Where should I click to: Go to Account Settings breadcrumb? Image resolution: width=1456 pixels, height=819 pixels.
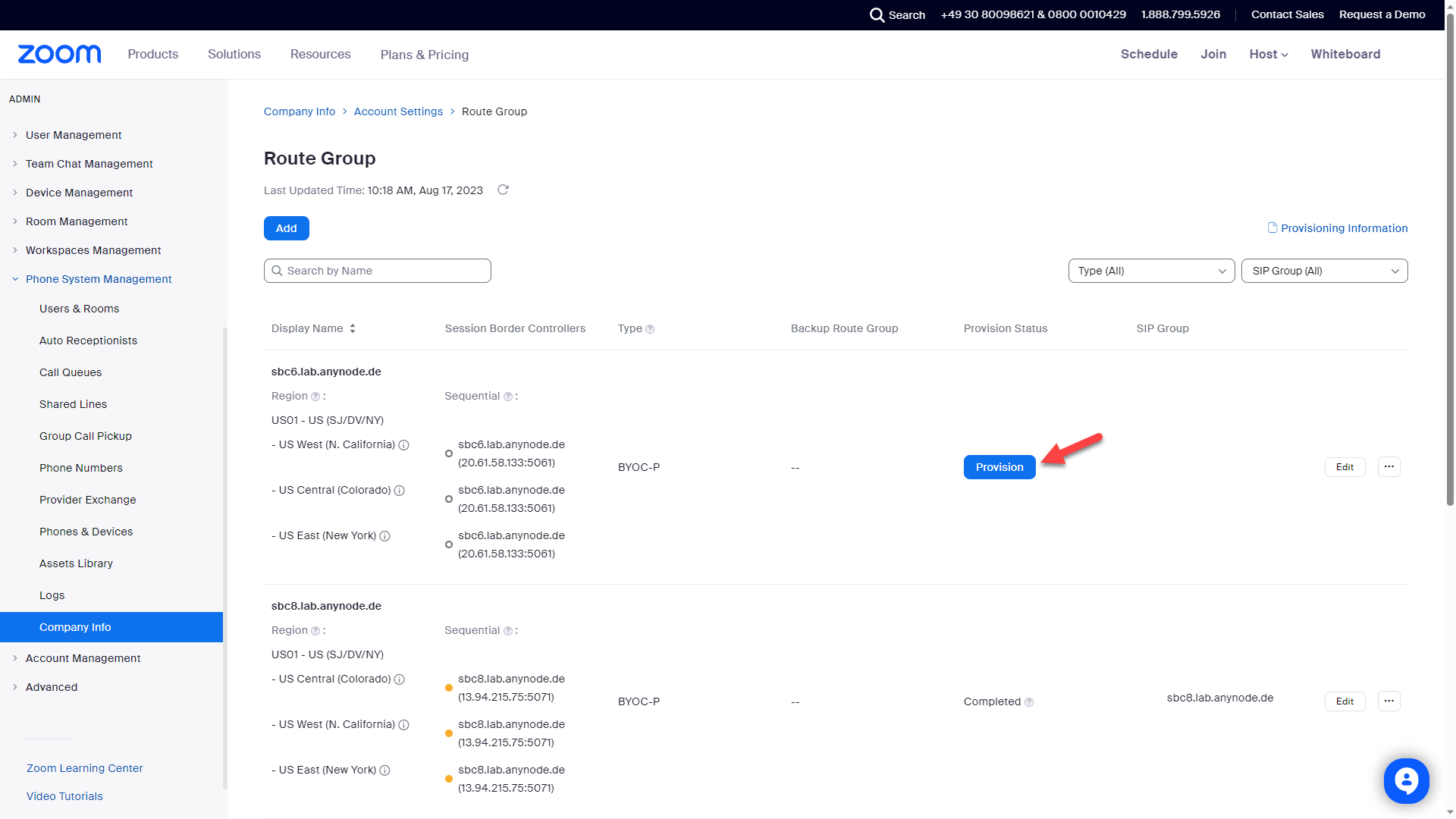[398, 111]
